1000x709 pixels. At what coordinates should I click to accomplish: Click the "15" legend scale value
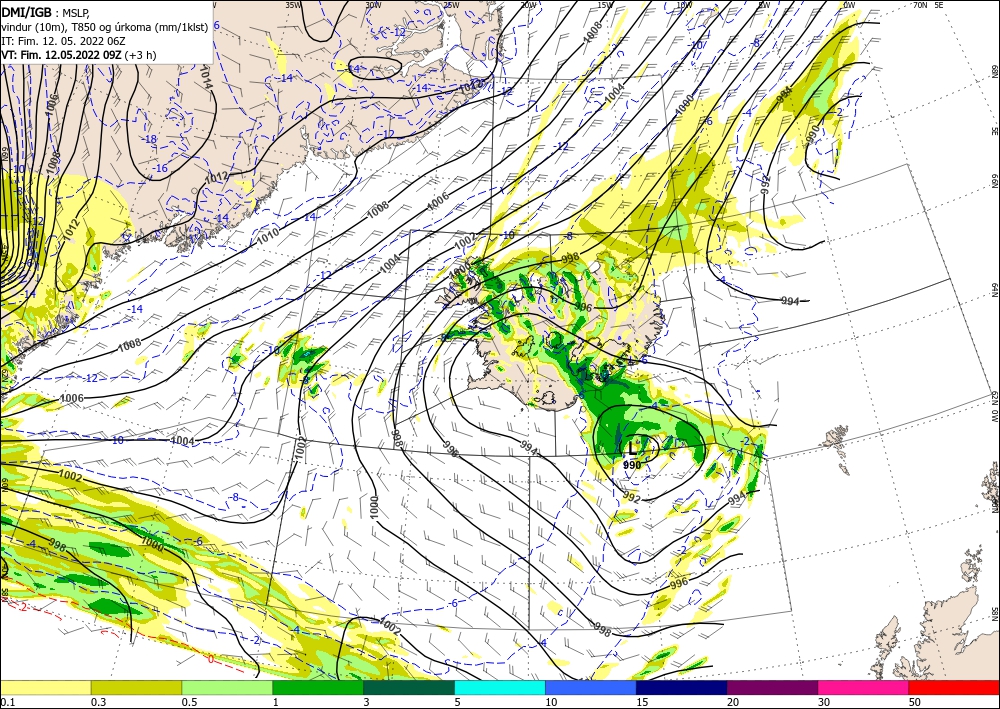point(643,702)
